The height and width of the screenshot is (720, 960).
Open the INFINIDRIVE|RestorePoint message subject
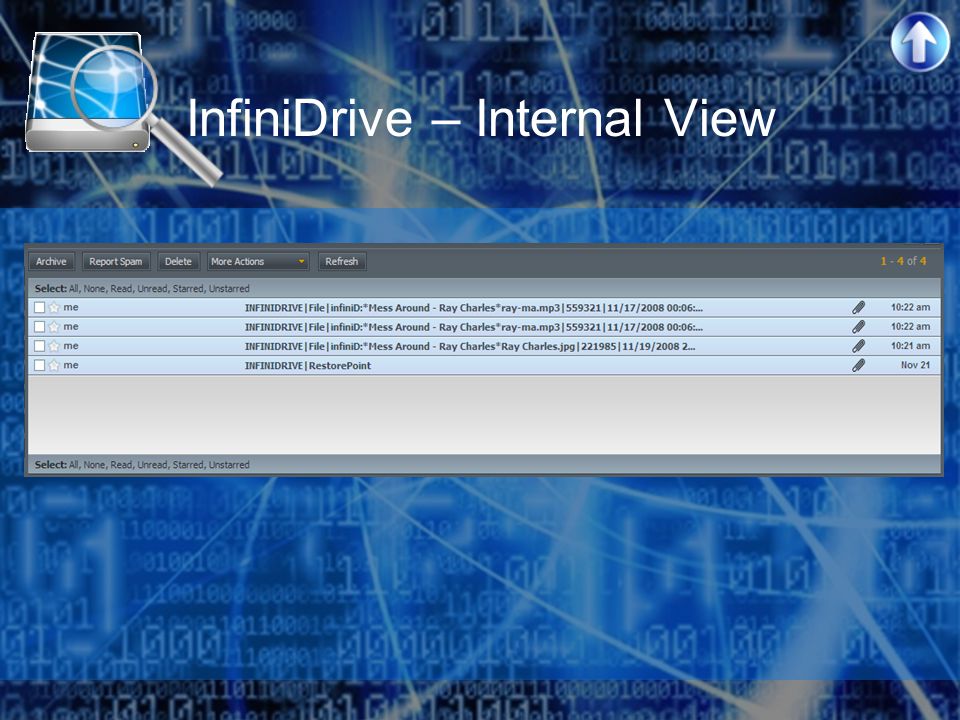[308, 366]
